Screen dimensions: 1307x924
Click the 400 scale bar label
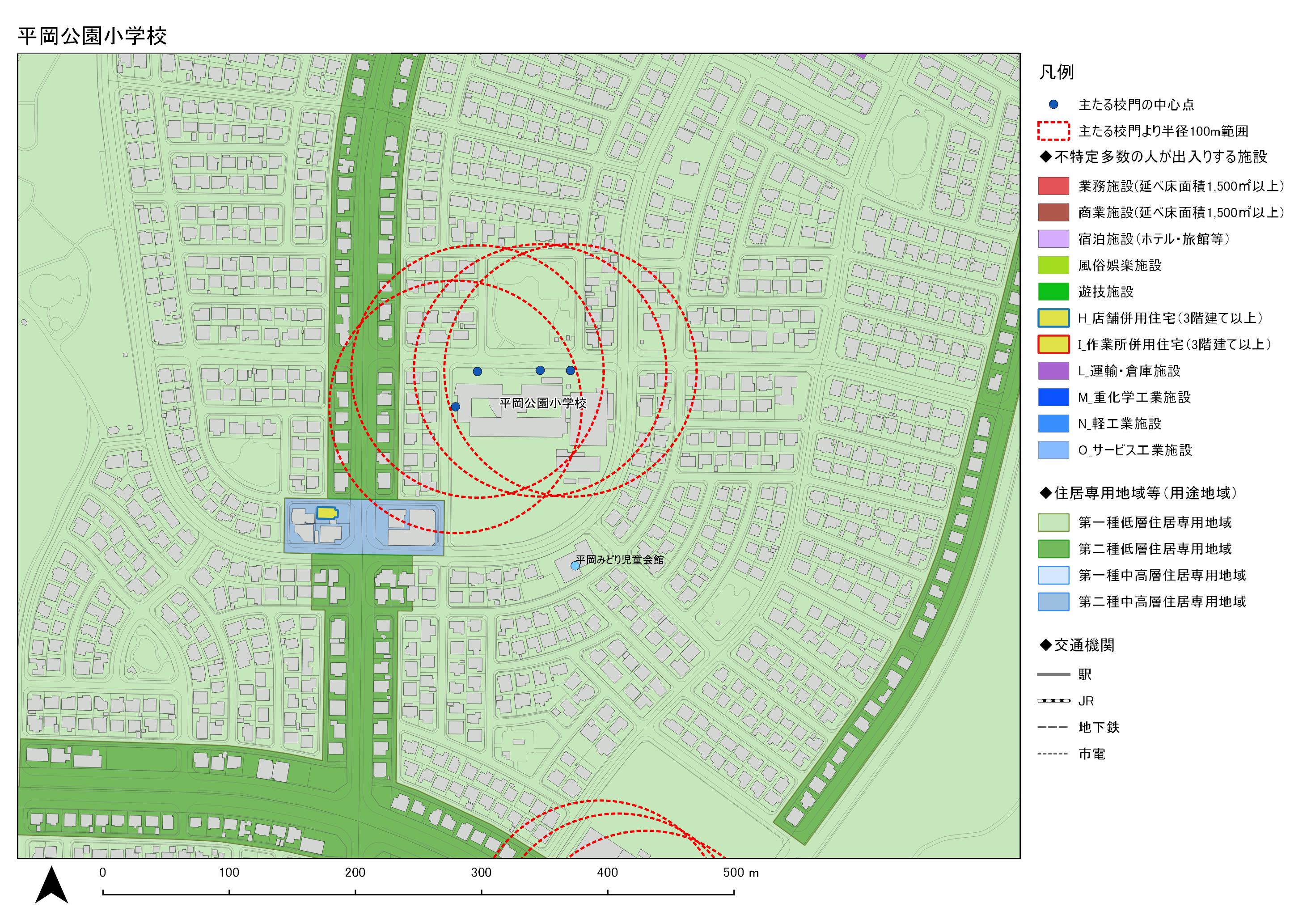coord(607,872)
